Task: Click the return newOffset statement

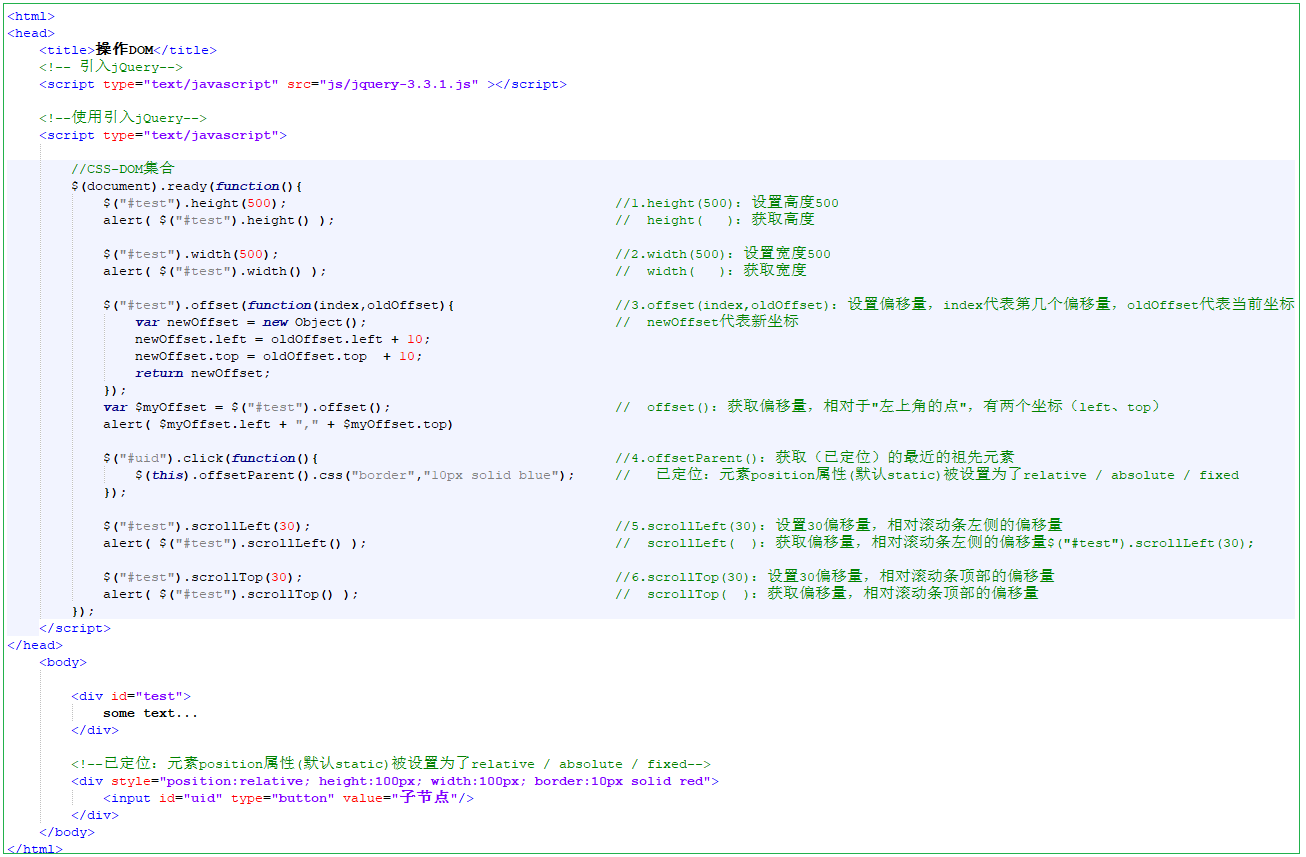Action: click(202, 373)
